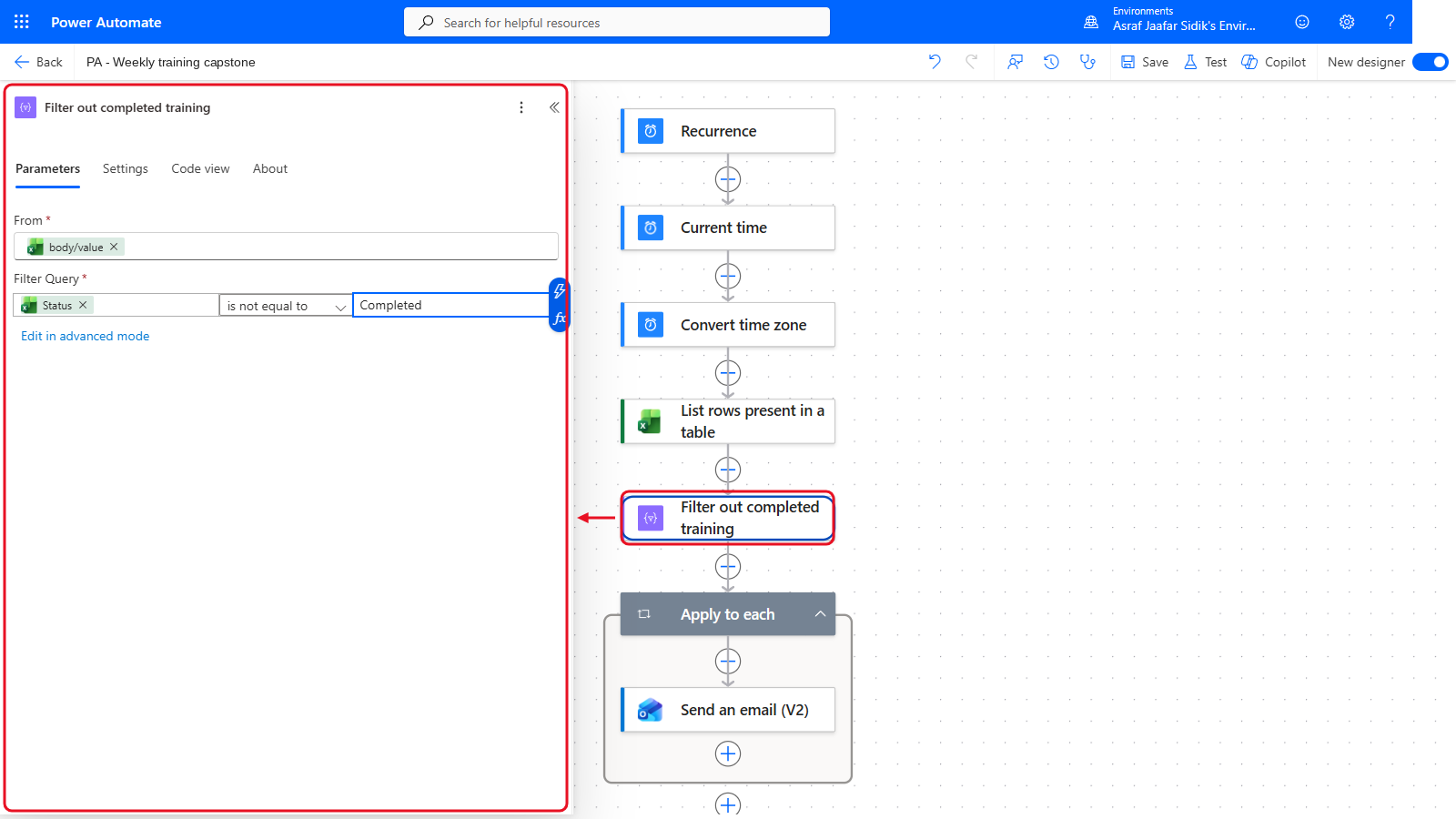The image size is (1456, 819).
Task: Click the undo arrow icon
Action: pyautogui.click(x=935, y=62)
